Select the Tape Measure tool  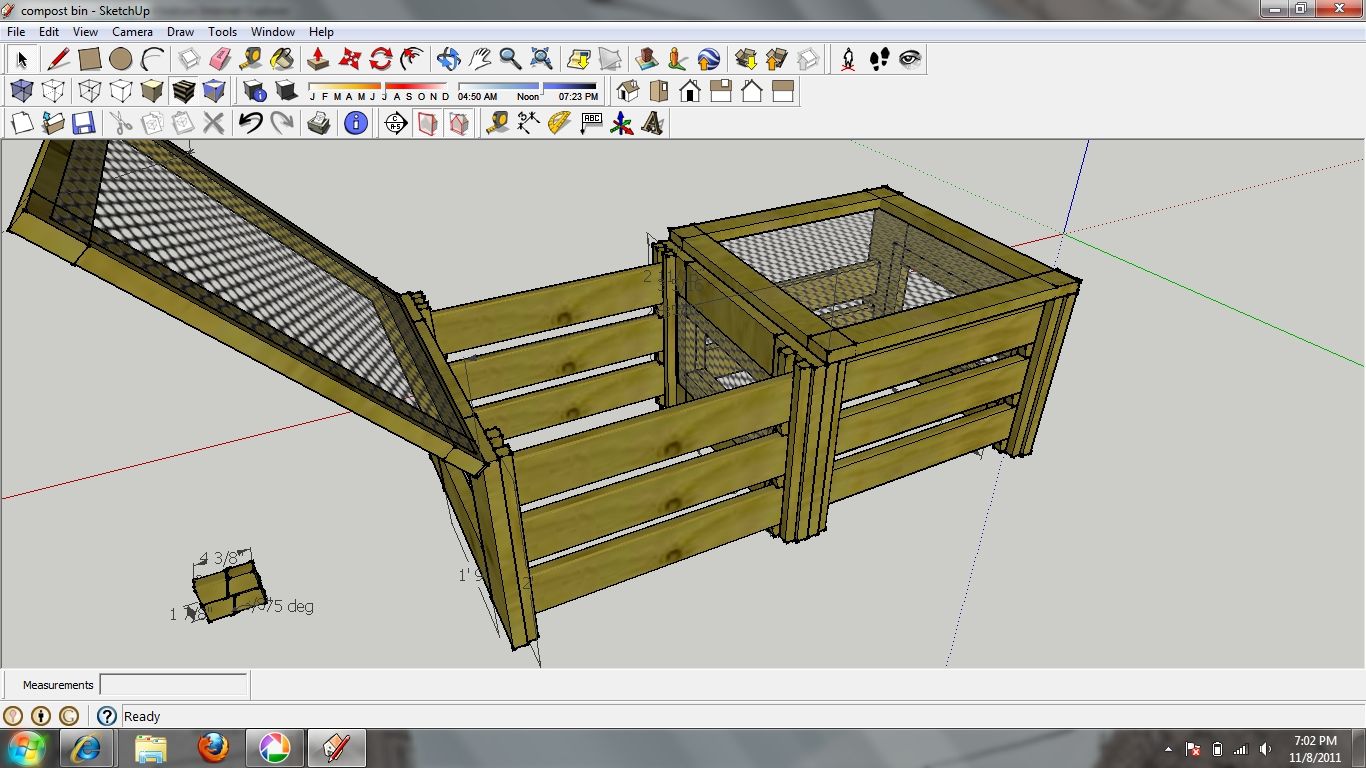point(252,59)
